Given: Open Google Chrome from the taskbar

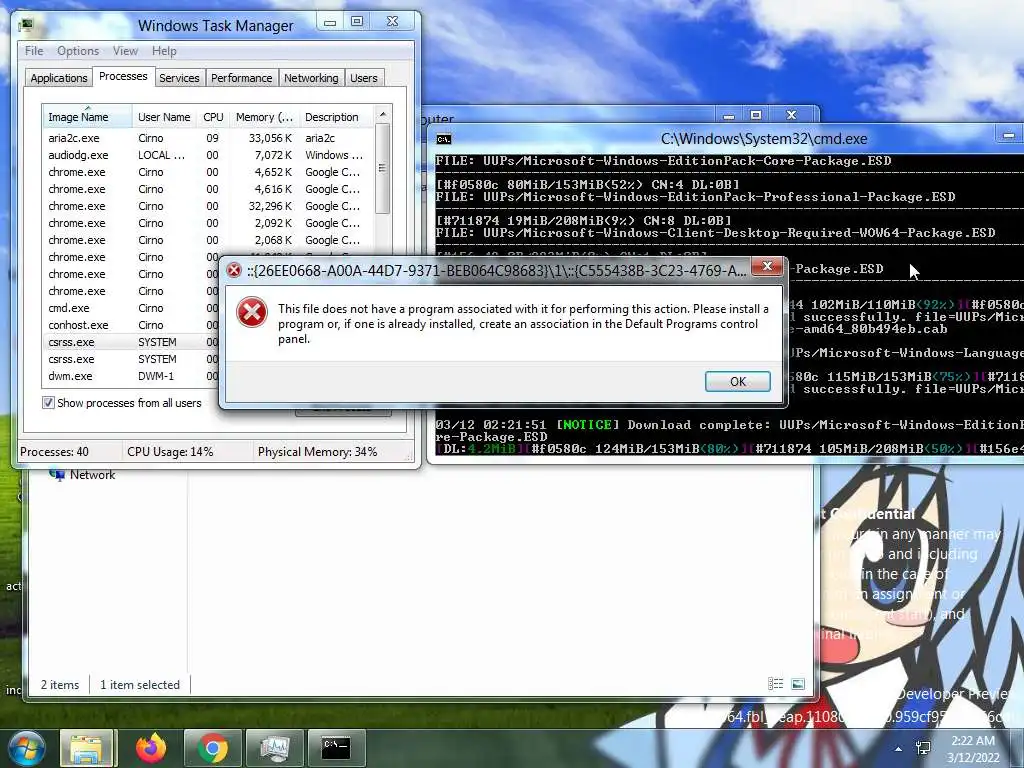Looking at the screenshot, I should [213, 748].
